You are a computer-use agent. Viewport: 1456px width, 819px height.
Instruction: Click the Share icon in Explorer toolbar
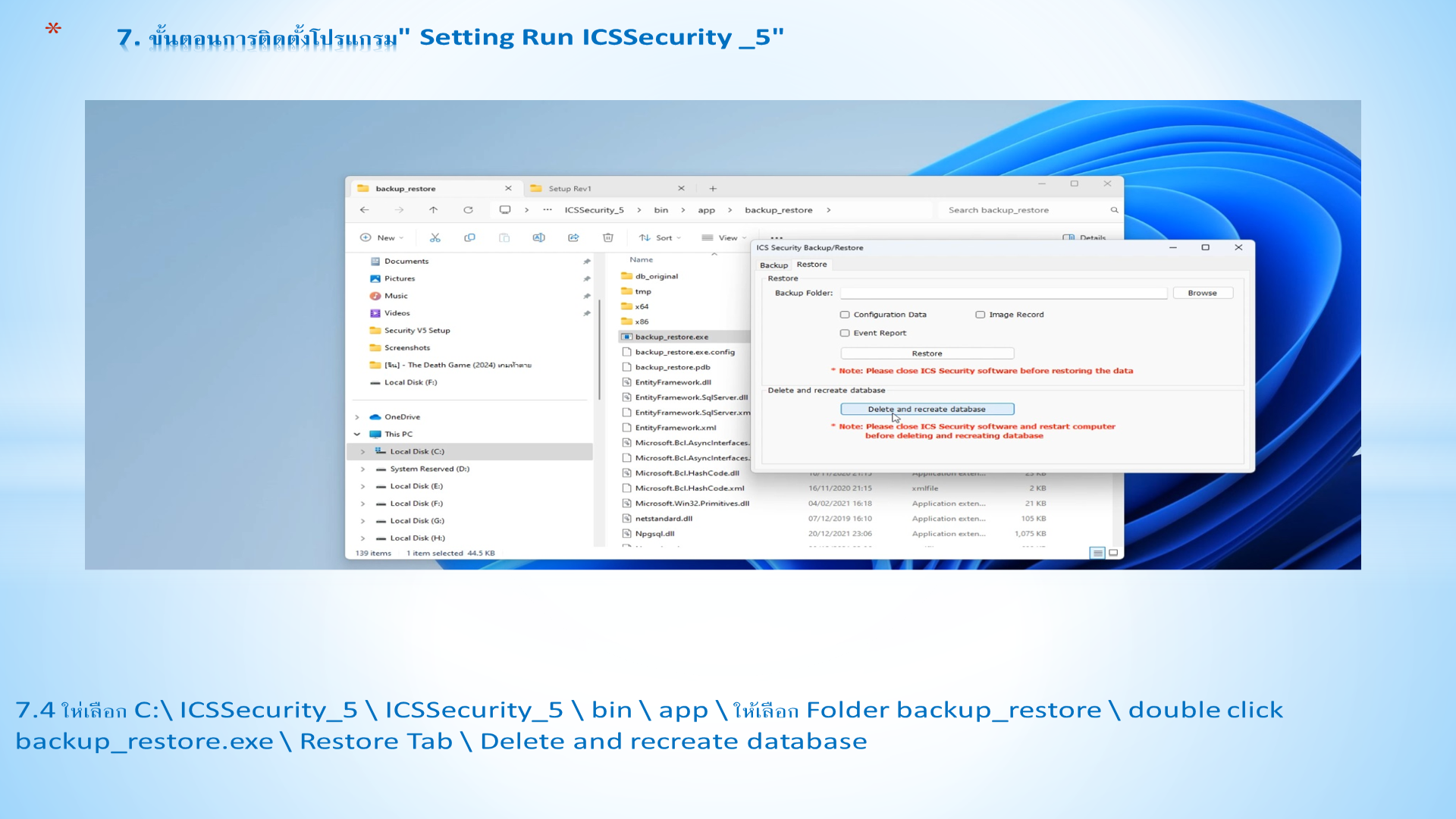[573, 237]
